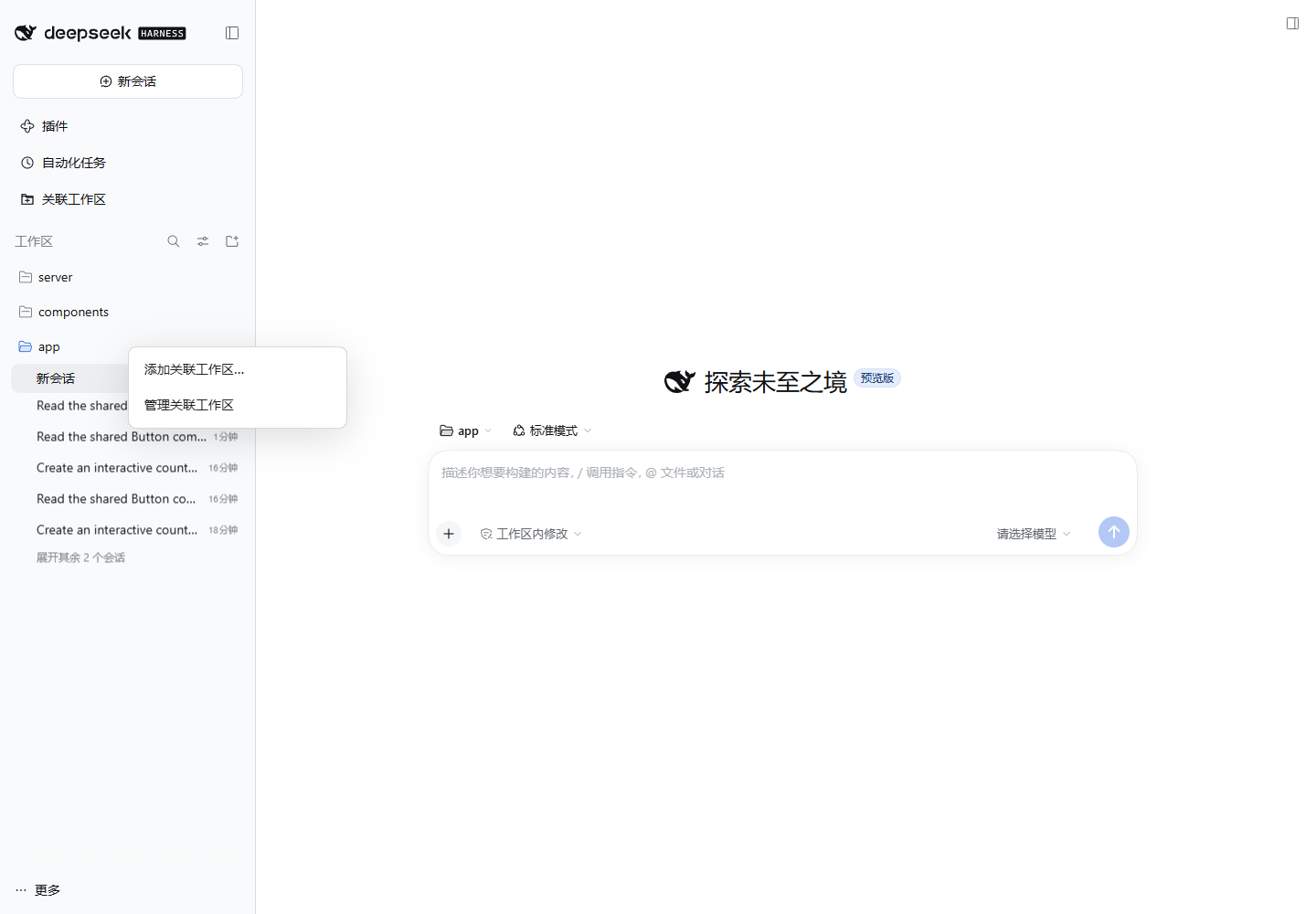Viewport: 1316px width, 914px height.
Task: Open the app workspace dropdown above the prompt
Action: (x=466, y=430)
